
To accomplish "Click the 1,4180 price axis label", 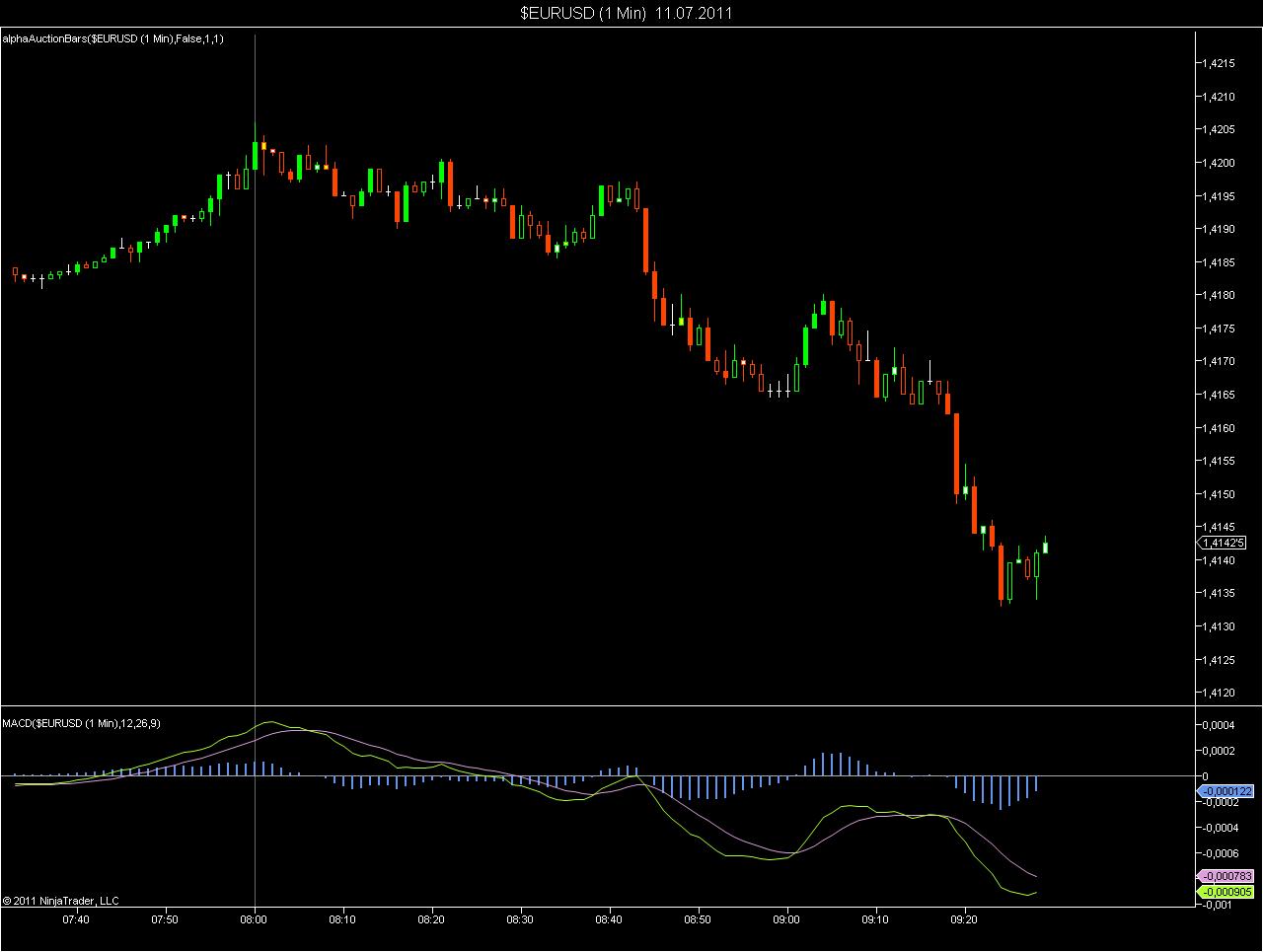I will pyautogui.click(x=1219, y=295).
